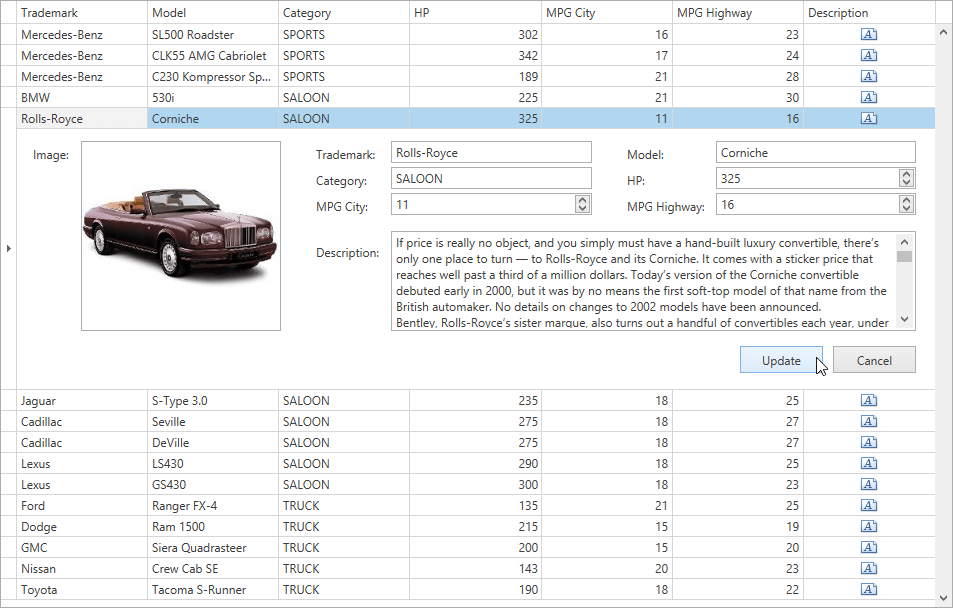Click description icon for Toyota Tacoma S-Runner
The image size is (953, 608).
coord(869,589)
